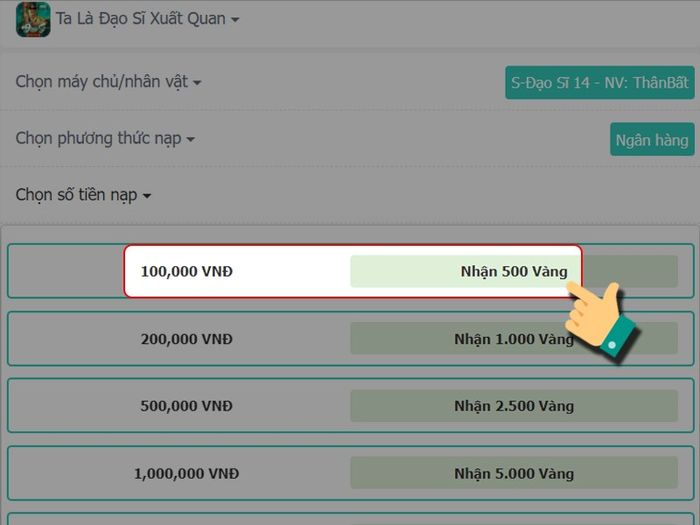Click the caret next to Chọn số tiền nạp
The width and height of the screenshot is (700, 525).
click(x=147, y=196)
